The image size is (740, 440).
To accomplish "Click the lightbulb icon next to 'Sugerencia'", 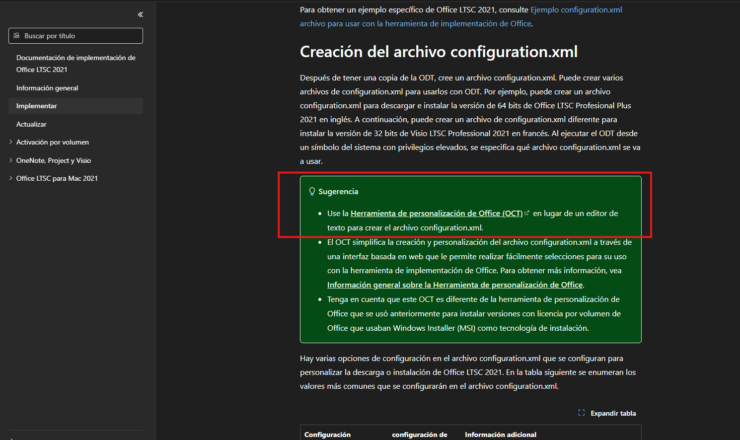I will click(311, 191).
